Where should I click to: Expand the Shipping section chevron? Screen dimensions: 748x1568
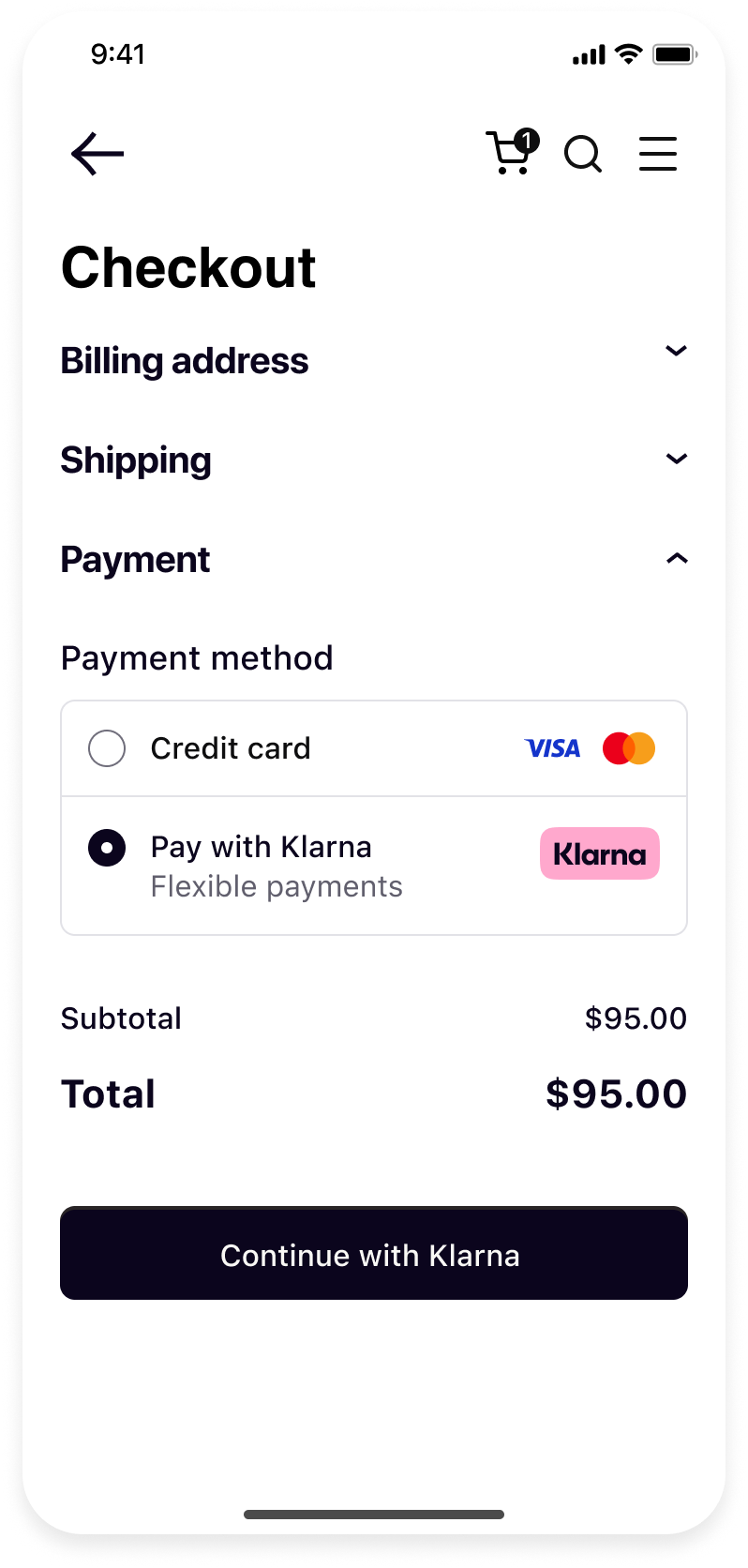pos(677,459)
